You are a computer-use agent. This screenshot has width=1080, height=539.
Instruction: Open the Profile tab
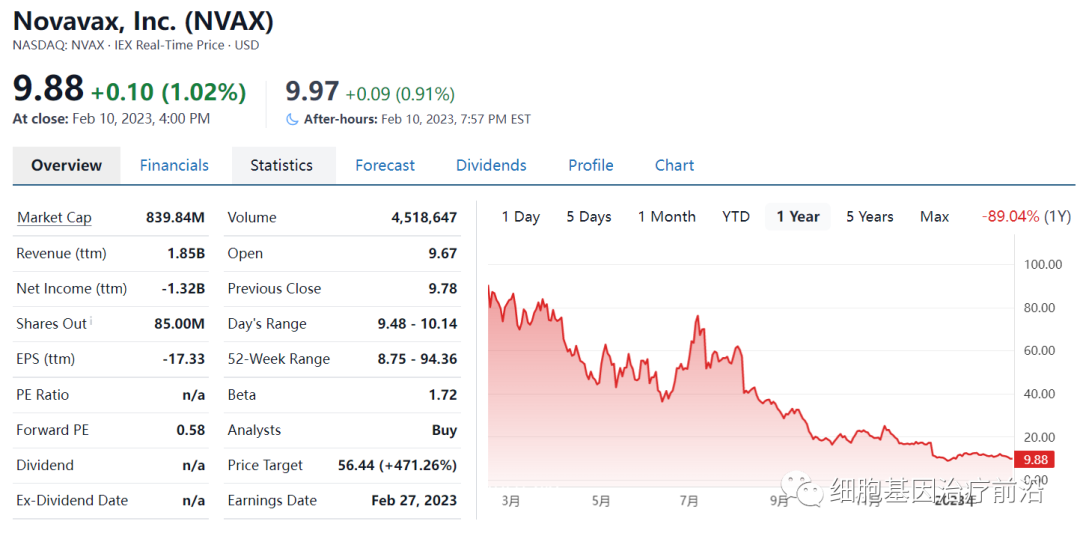click(591, 165)
